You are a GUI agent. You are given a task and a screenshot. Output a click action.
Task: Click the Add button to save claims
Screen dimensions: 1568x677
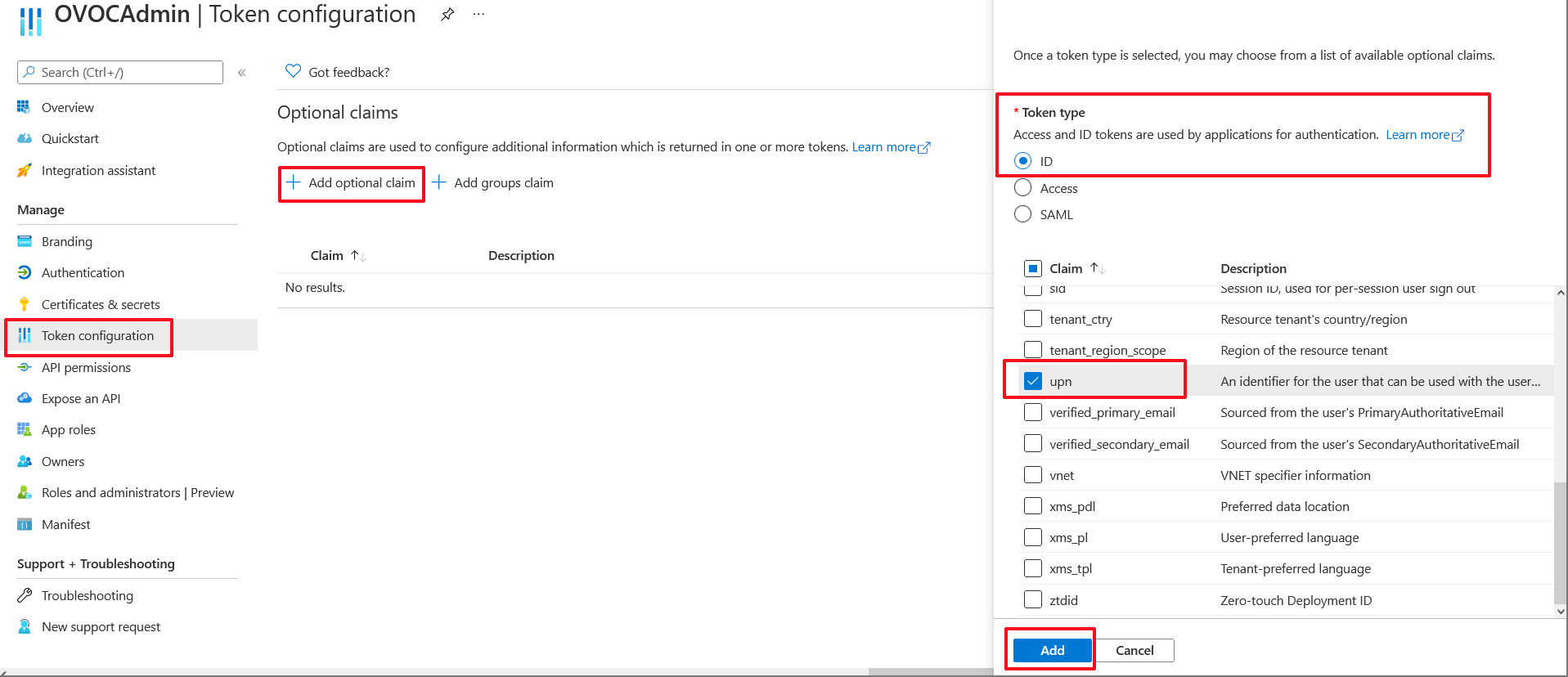1052,650
